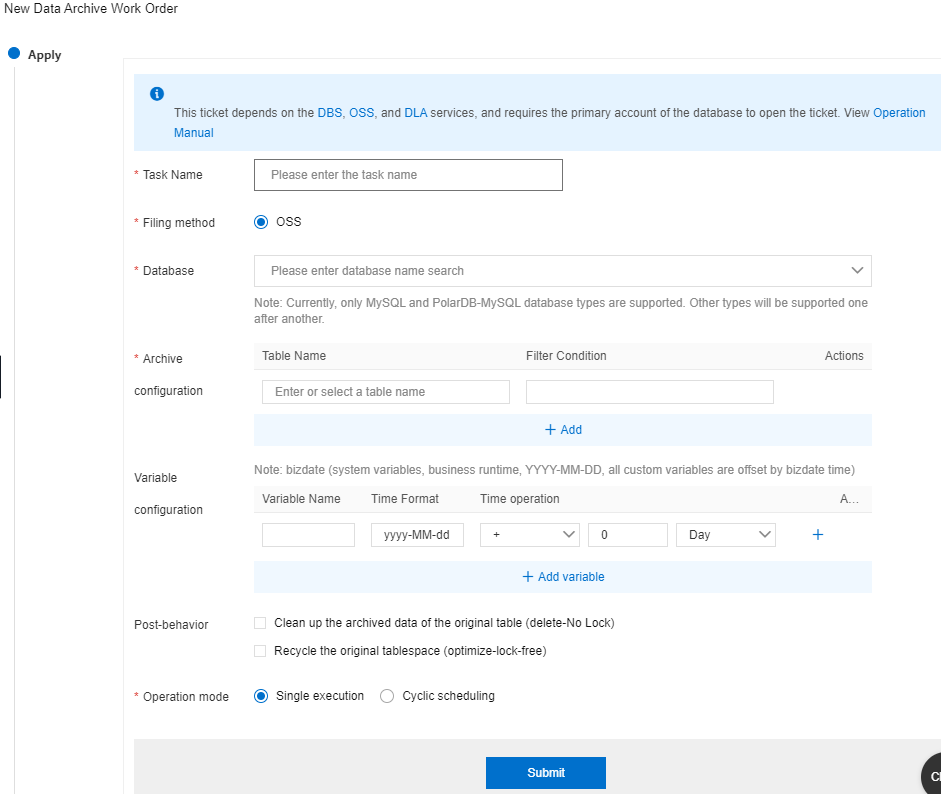Open the DLA service link
The image size is (941, 794).
point(415,113)
